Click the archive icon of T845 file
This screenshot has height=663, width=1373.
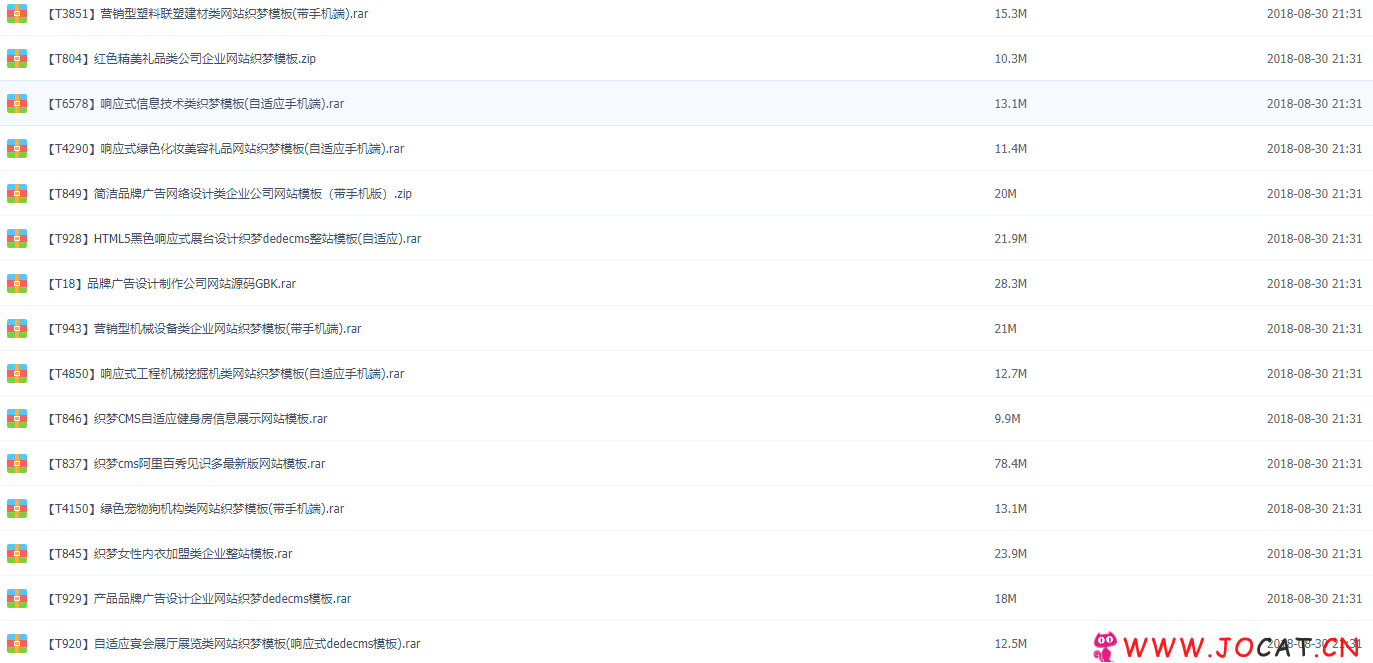tap(17, 554)
